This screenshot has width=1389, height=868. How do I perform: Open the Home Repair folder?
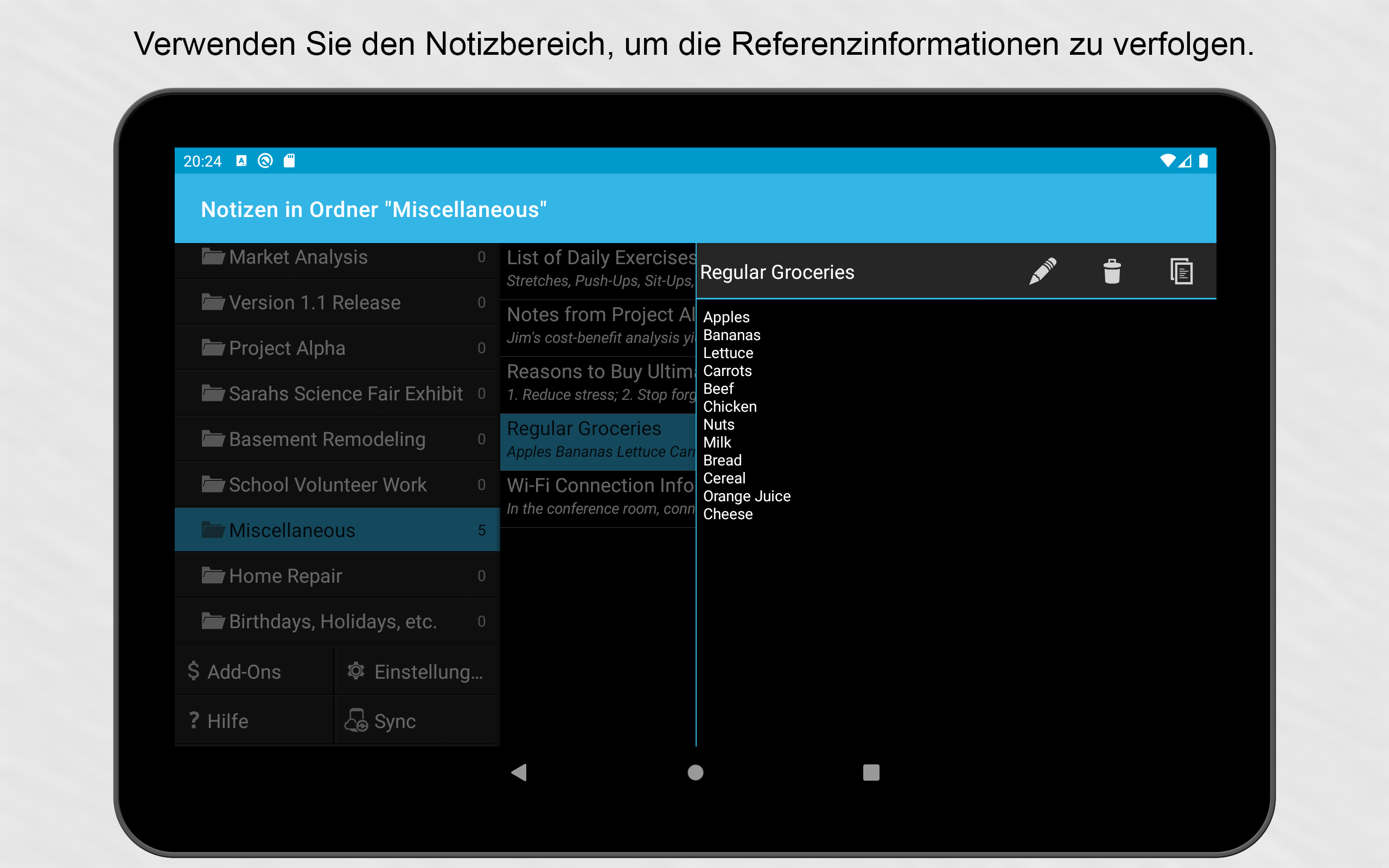tap(337, 575)
